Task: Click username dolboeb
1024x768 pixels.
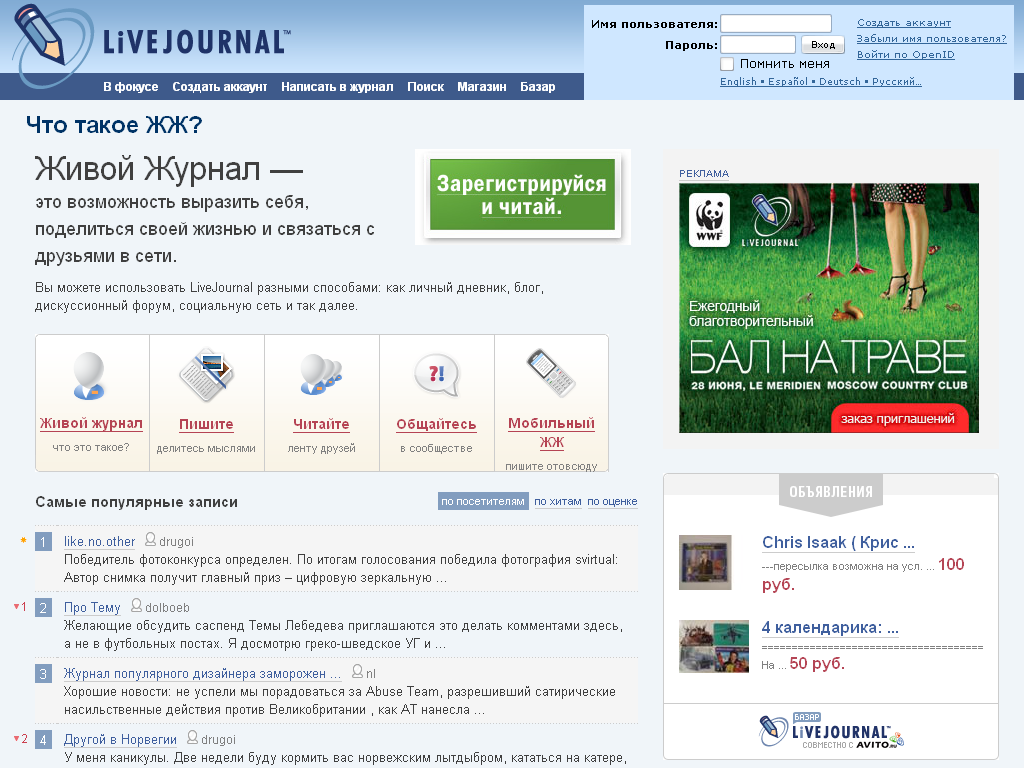Action: (167, 607)
